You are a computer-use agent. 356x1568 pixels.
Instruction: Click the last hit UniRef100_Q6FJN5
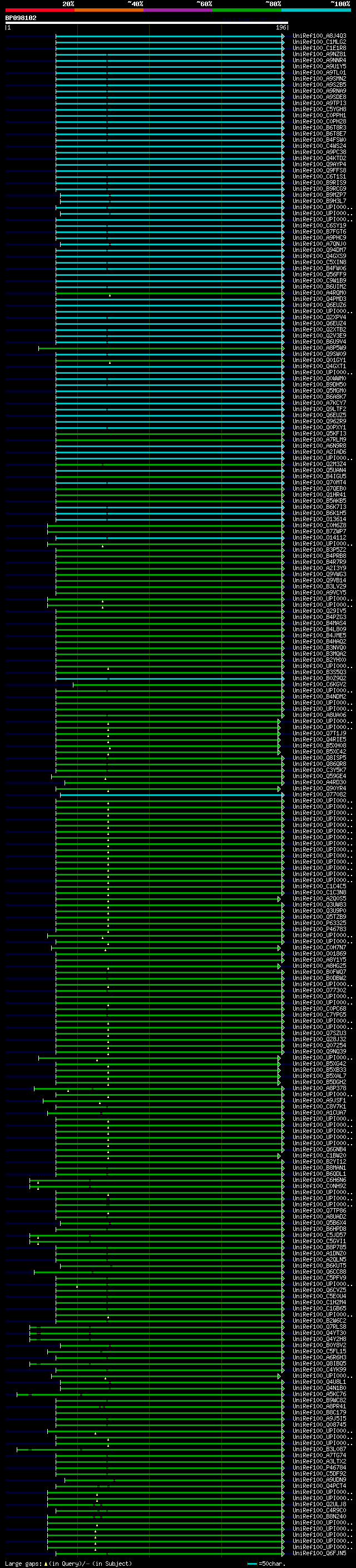point(319,1553)
